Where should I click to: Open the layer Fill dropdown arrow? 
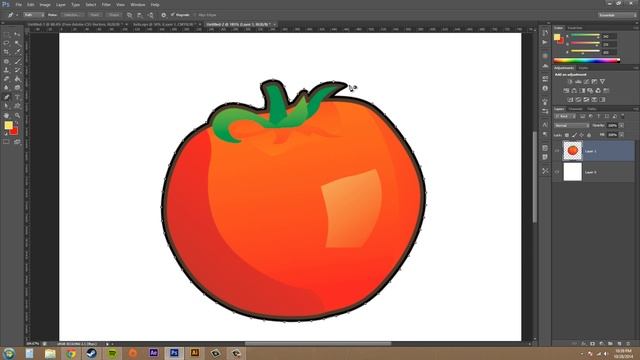[622, 135]
